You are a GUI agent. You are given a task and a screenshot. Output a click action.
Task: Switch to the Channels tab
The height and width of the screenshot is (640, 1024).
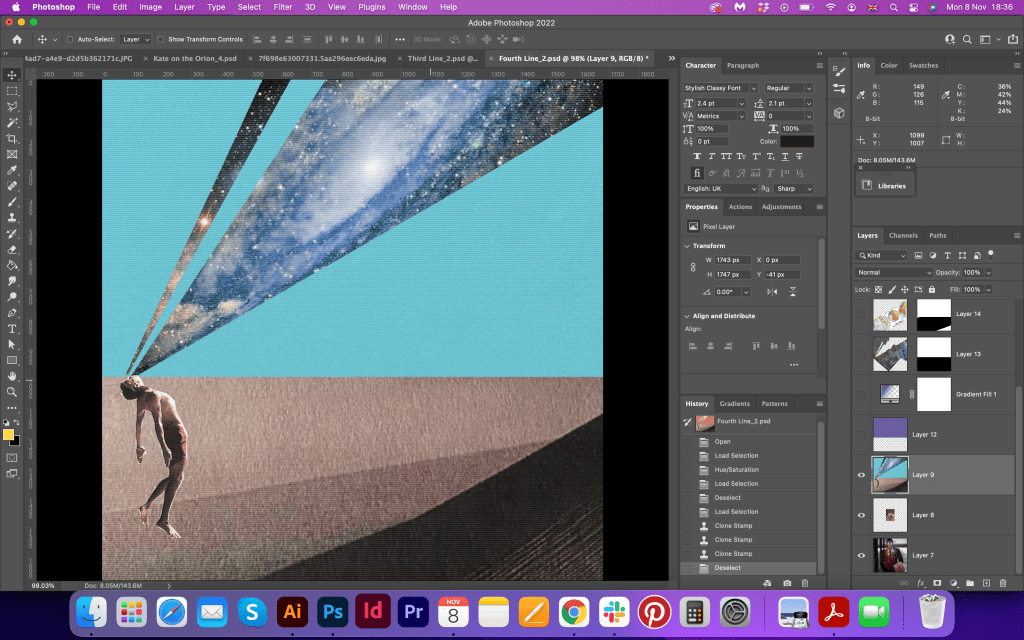pos(903,236)
